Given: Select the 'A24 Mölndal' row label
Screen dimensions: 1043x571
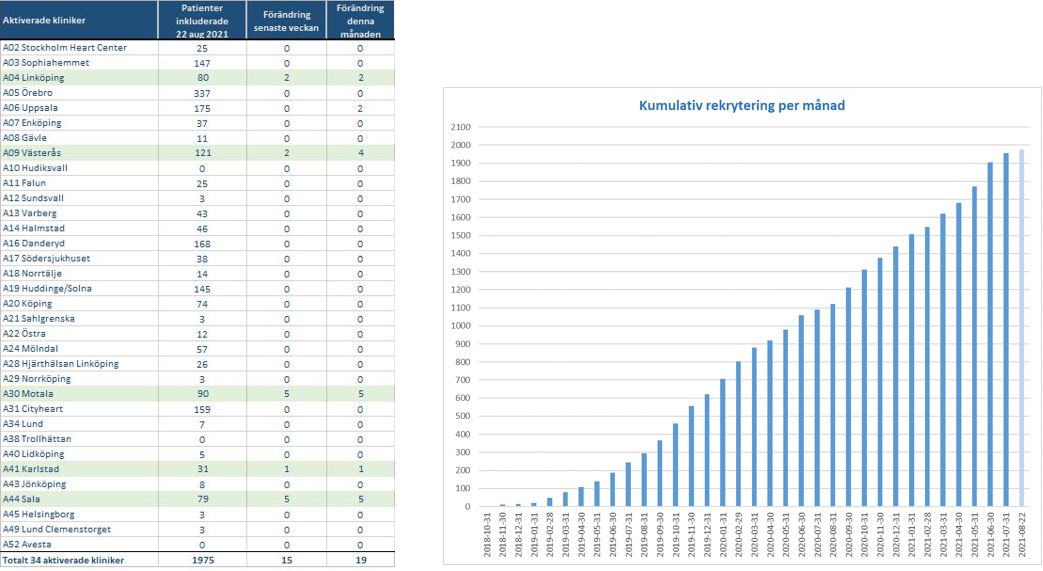Looking at the screenshot, I should (x=30, y=349).
